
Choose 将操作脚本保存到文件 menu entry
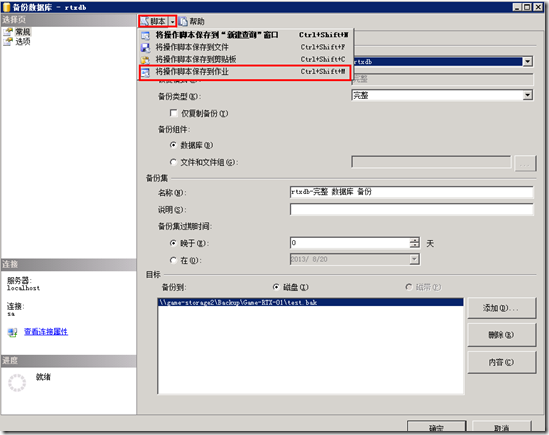(245, 47)
